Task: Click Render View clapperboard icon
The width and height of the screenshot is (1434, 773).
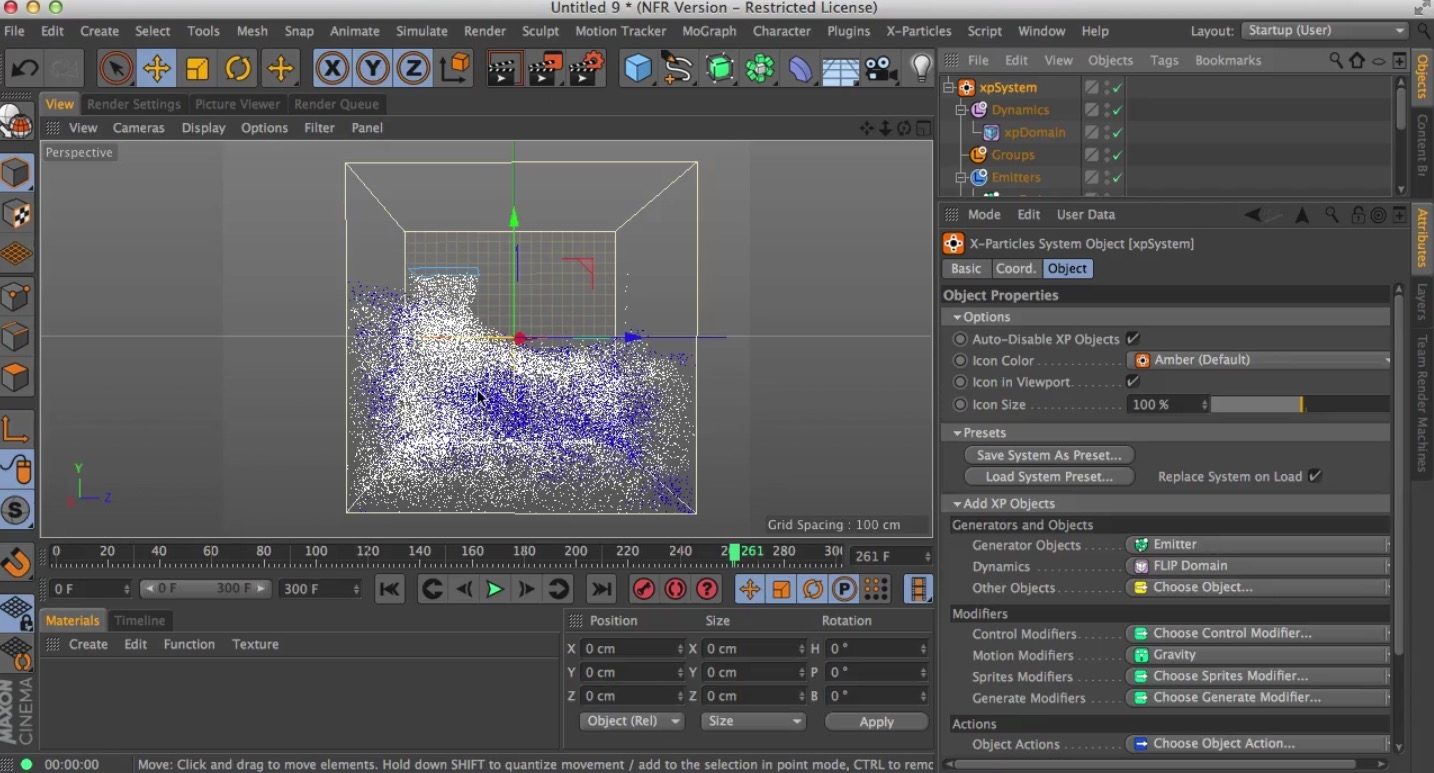Action: (505, 68)
